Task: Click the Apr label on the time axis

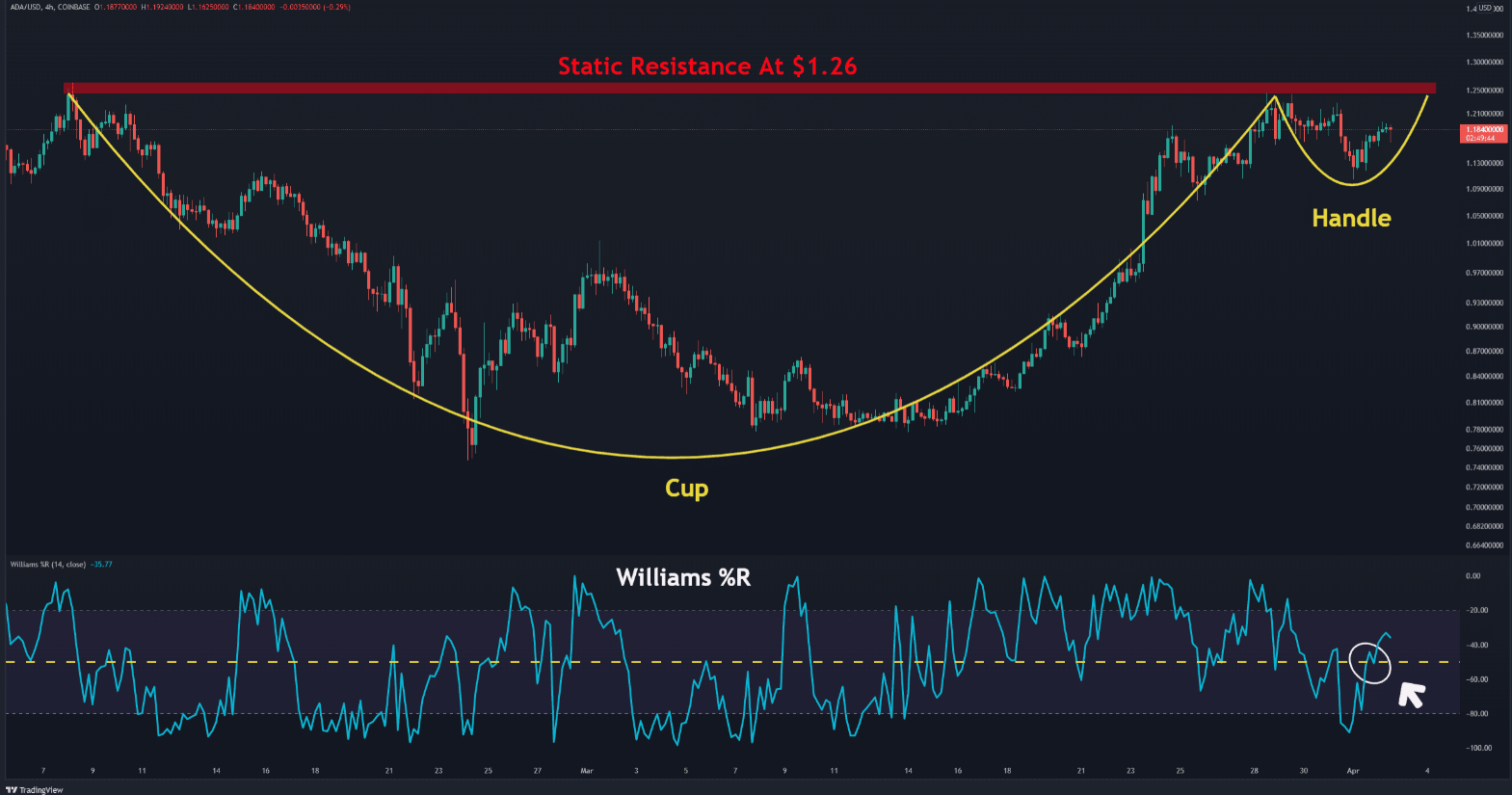Action: tap(1353, 771)
